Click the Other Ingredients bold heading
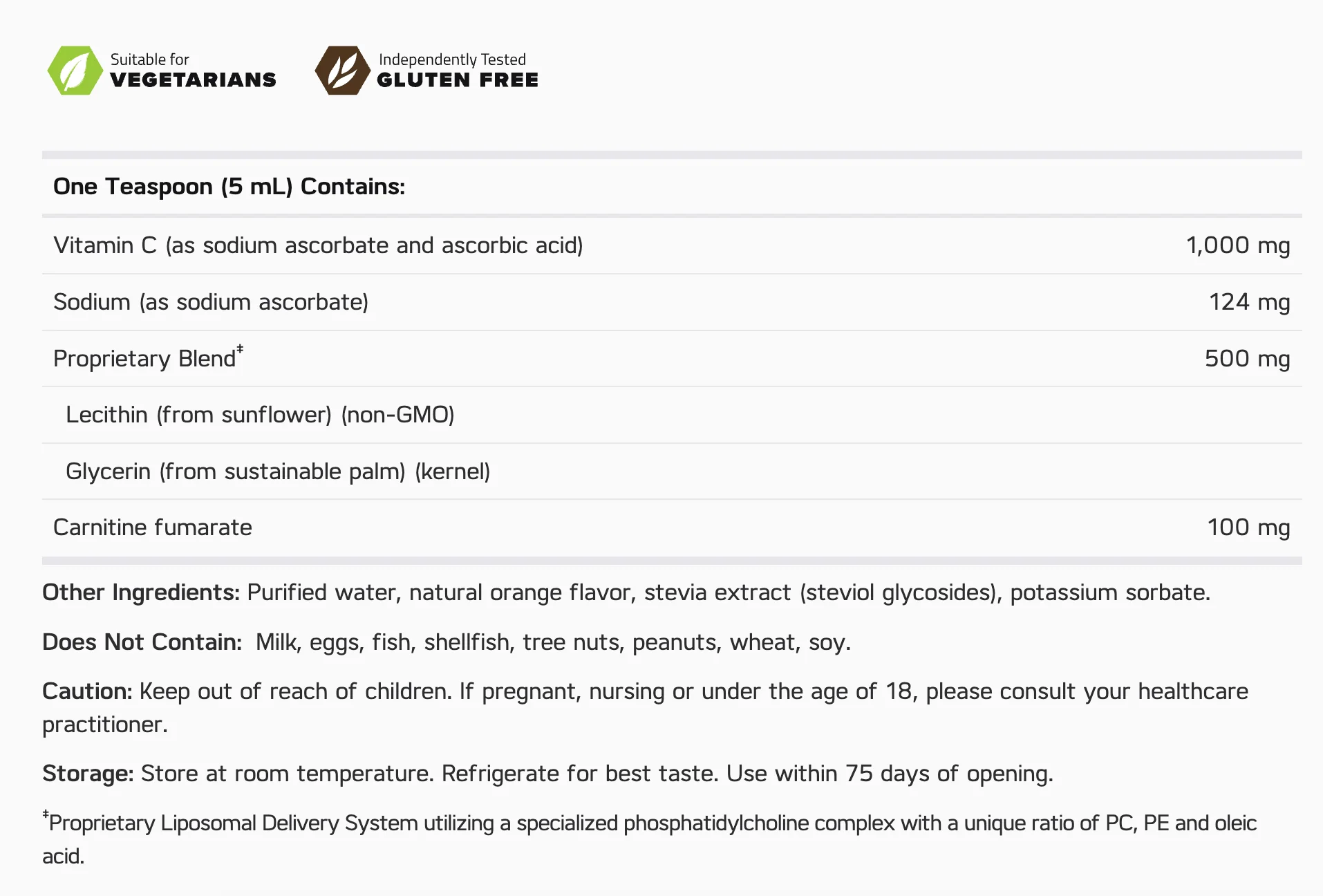Image resolution: width=1323 pixels, height=896 pixels. click(x=141, y=592)
